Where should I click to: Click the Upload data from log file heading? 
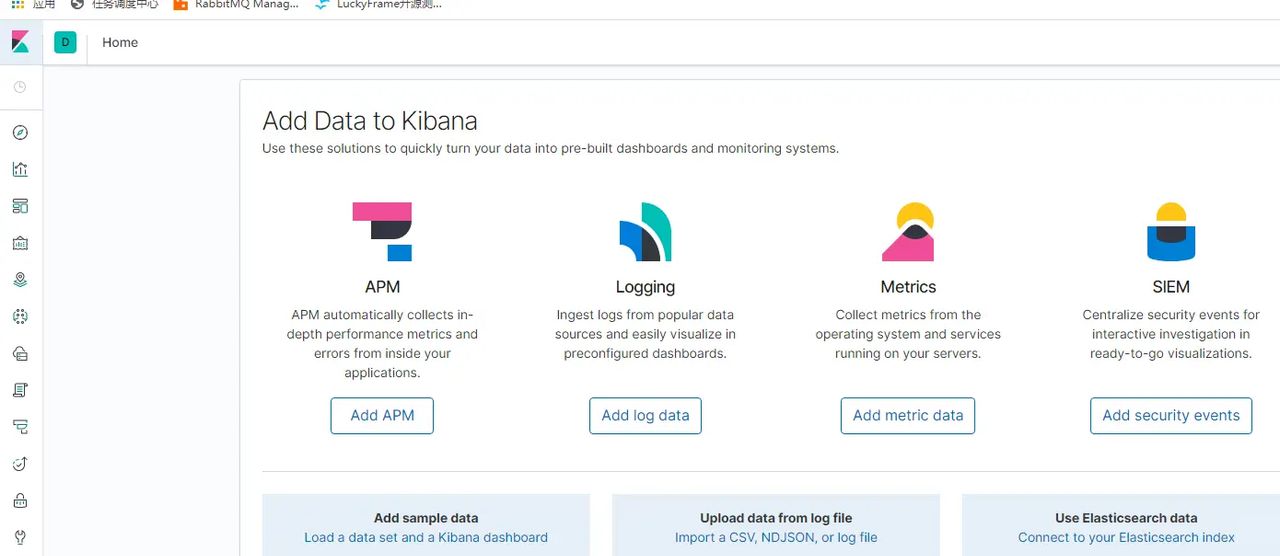click(x=776, y=518)
